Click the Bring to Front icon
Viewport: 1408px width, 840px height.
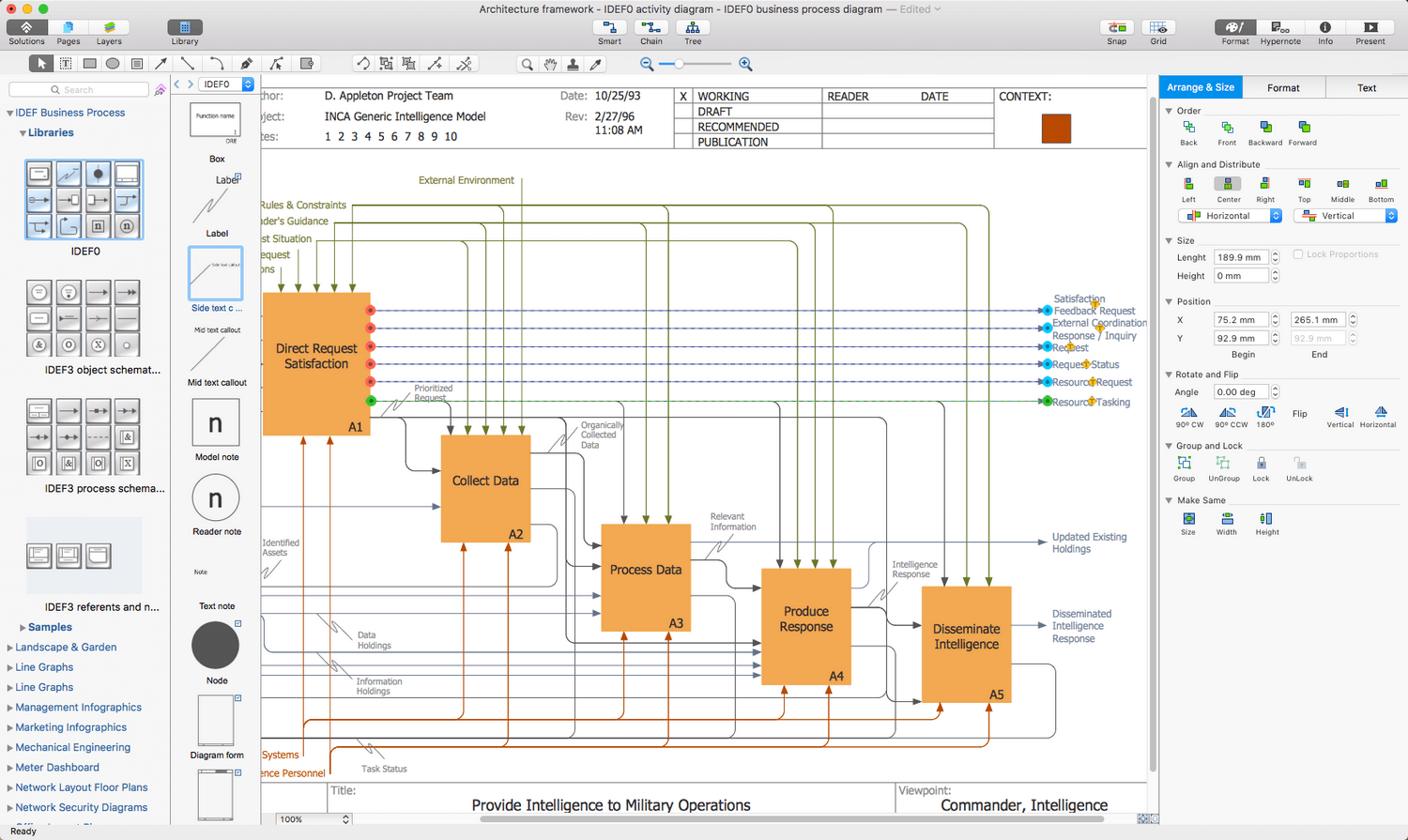point(1227,128)
